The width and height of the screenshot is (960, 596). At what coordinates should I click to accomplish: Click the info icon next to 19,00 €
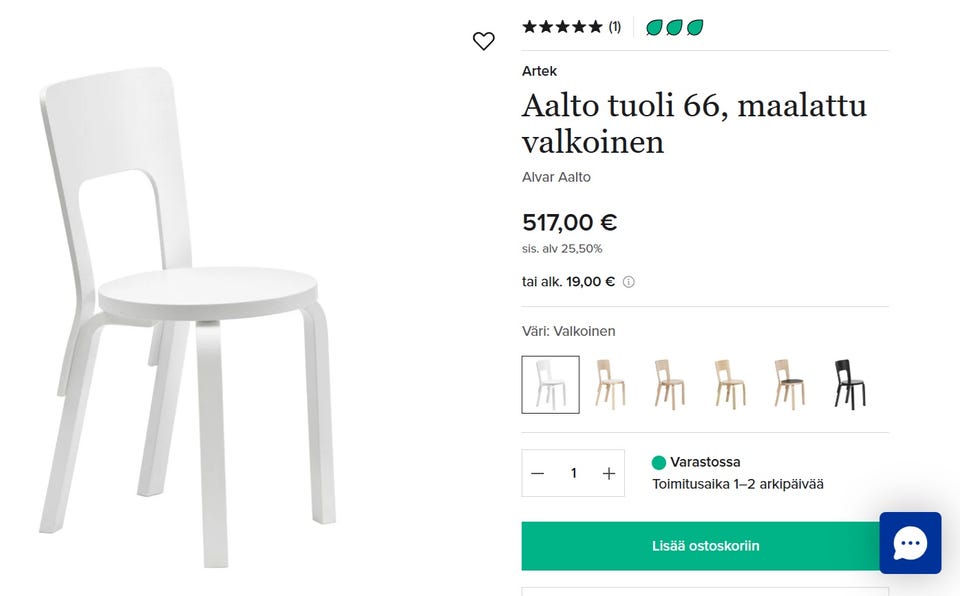coord(629,282)
